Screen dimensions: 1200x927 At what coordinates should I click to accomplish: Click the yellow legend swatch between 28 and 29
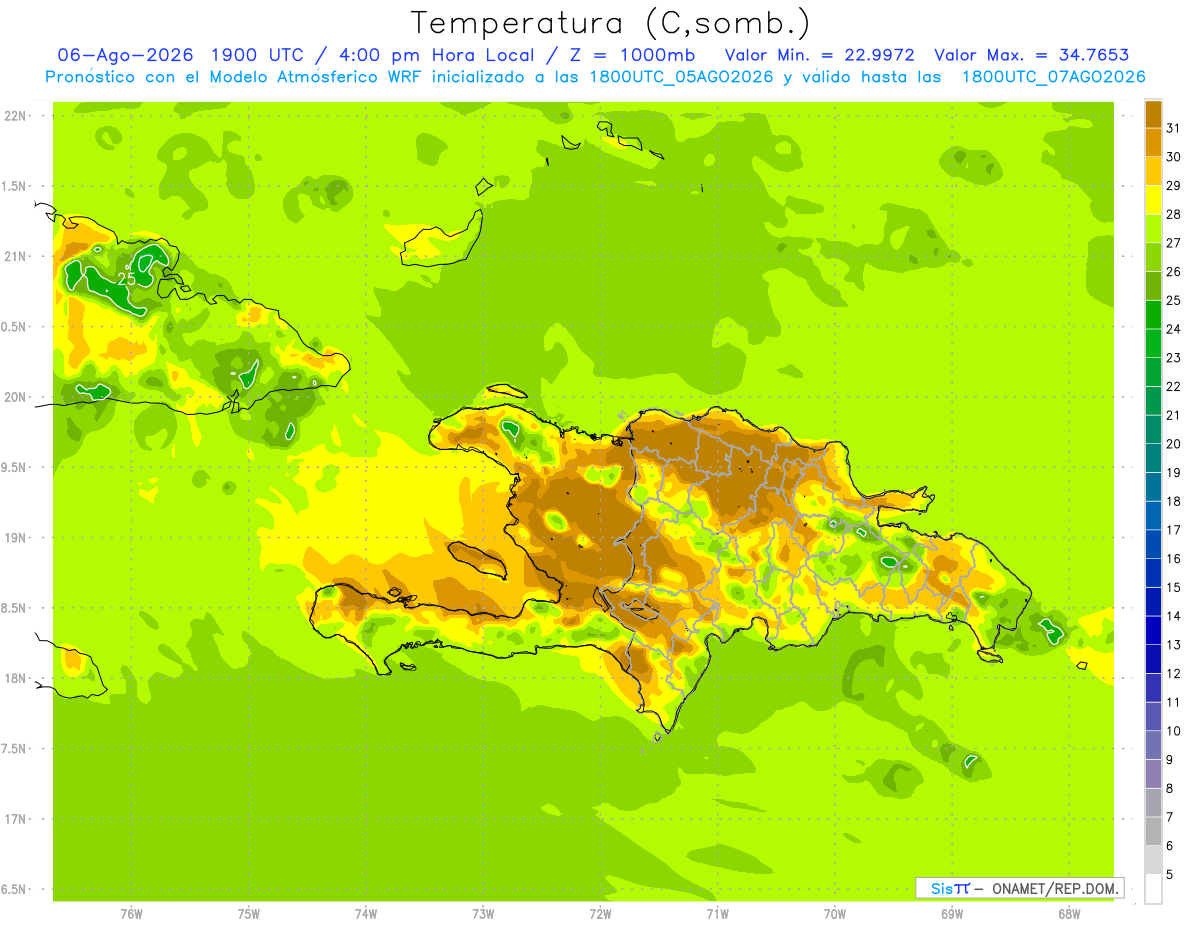[x=1153, y=199]
